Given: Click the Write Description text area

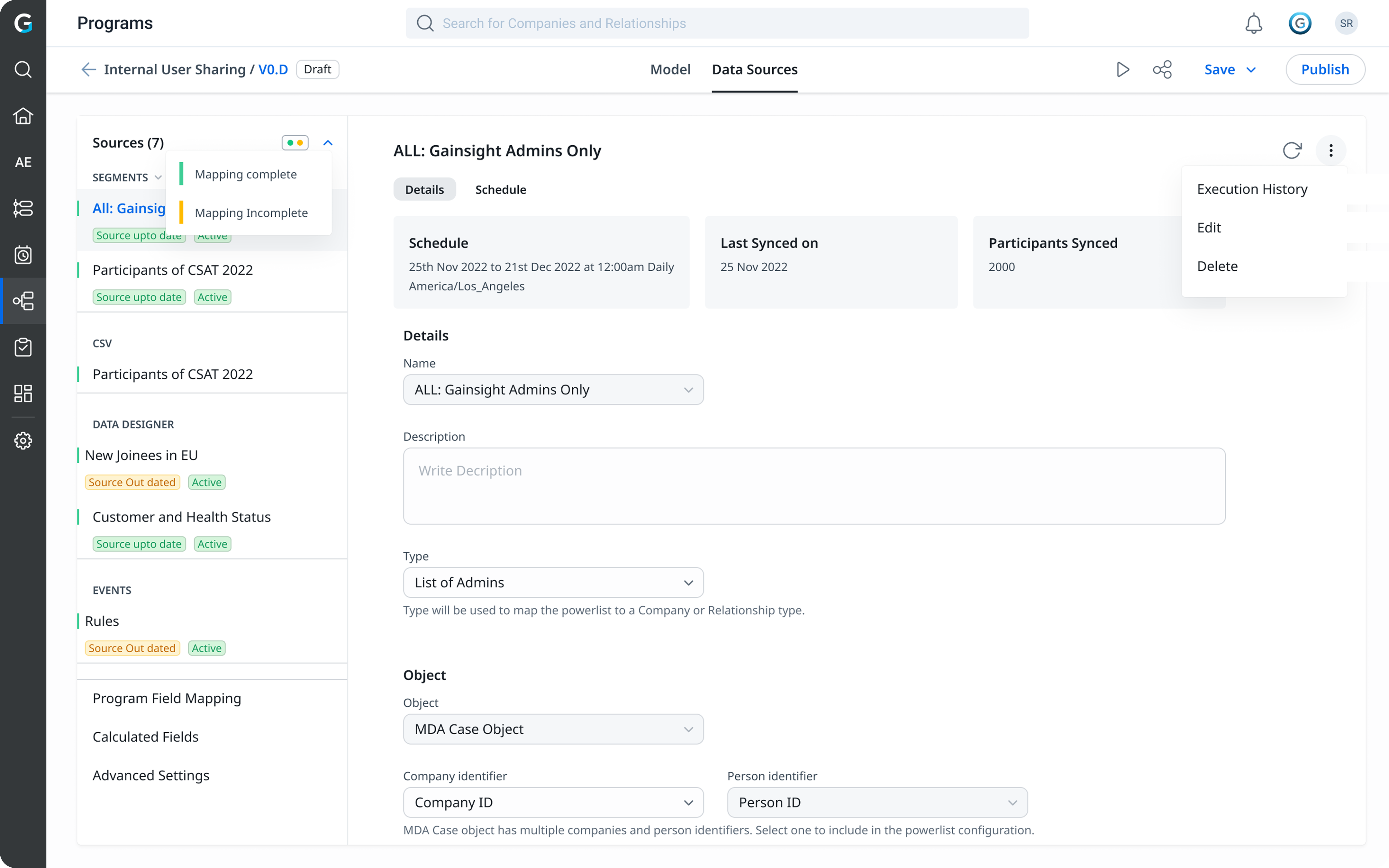Looking at the screenshot, I should tap(814, 486).
